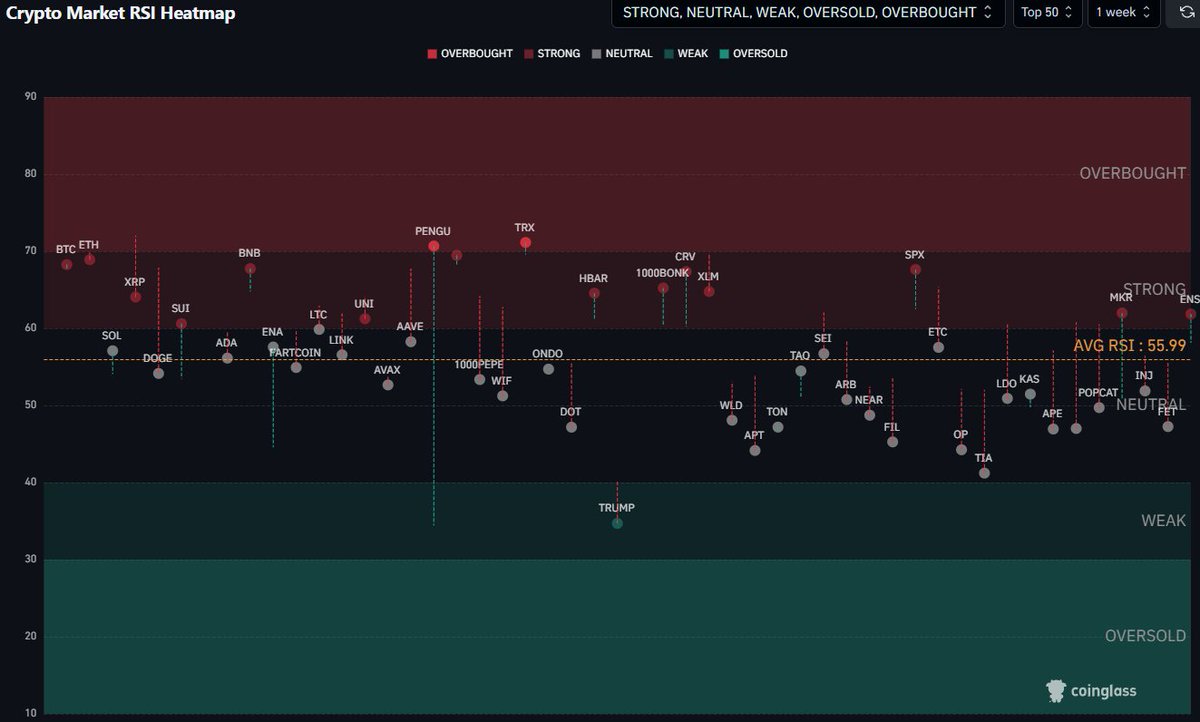Click the XRP data point

click(x=135, y=297)
